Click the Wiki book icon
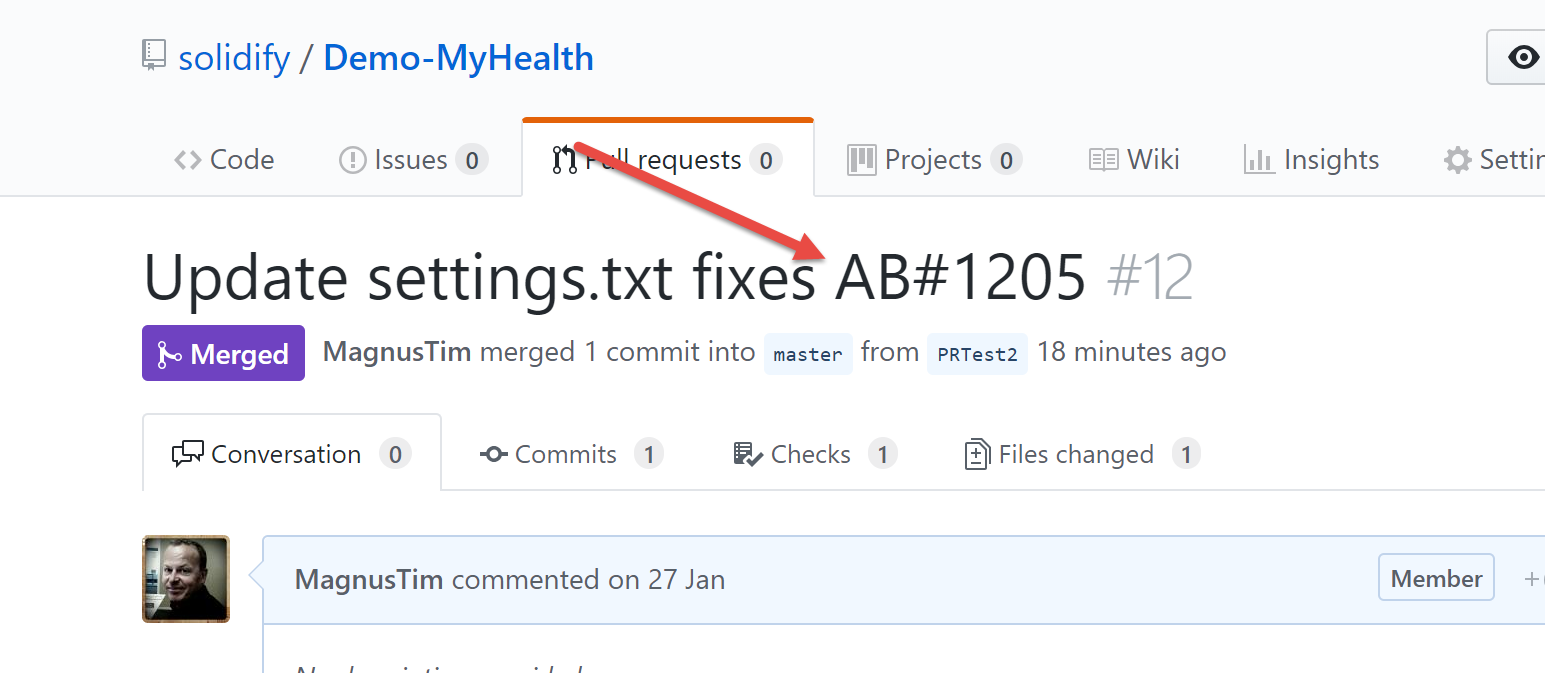This screenshot has width=1545, height=673. click(x=1104, y=160)
